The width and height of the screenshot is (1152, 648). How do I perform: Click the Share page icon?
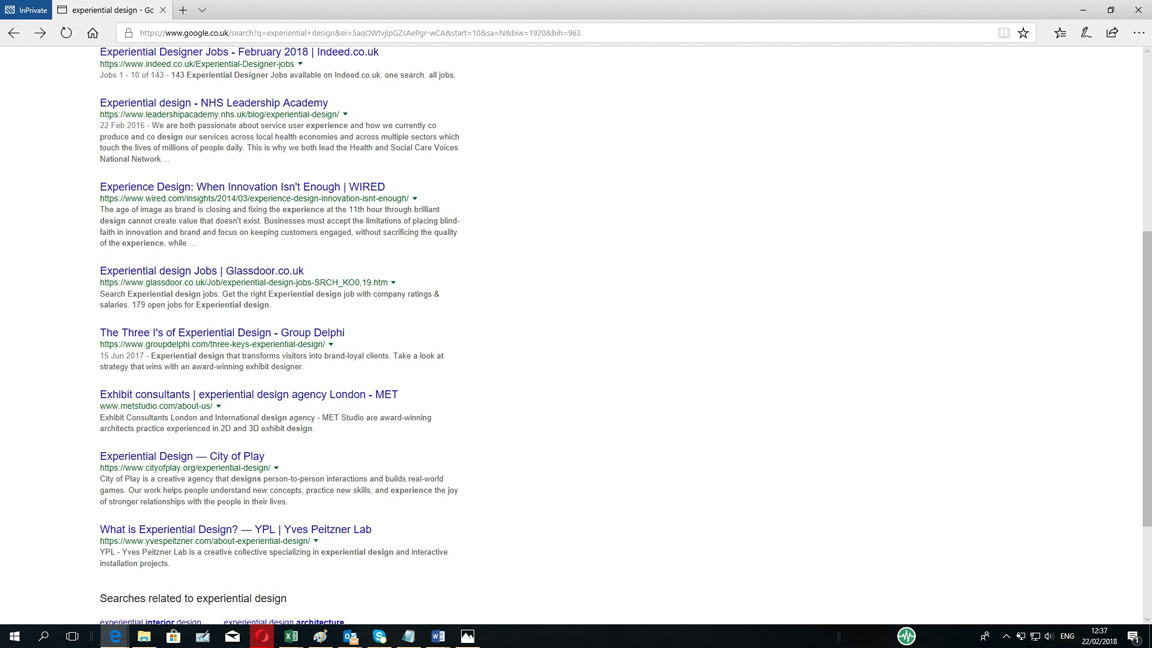(1112, 33)
